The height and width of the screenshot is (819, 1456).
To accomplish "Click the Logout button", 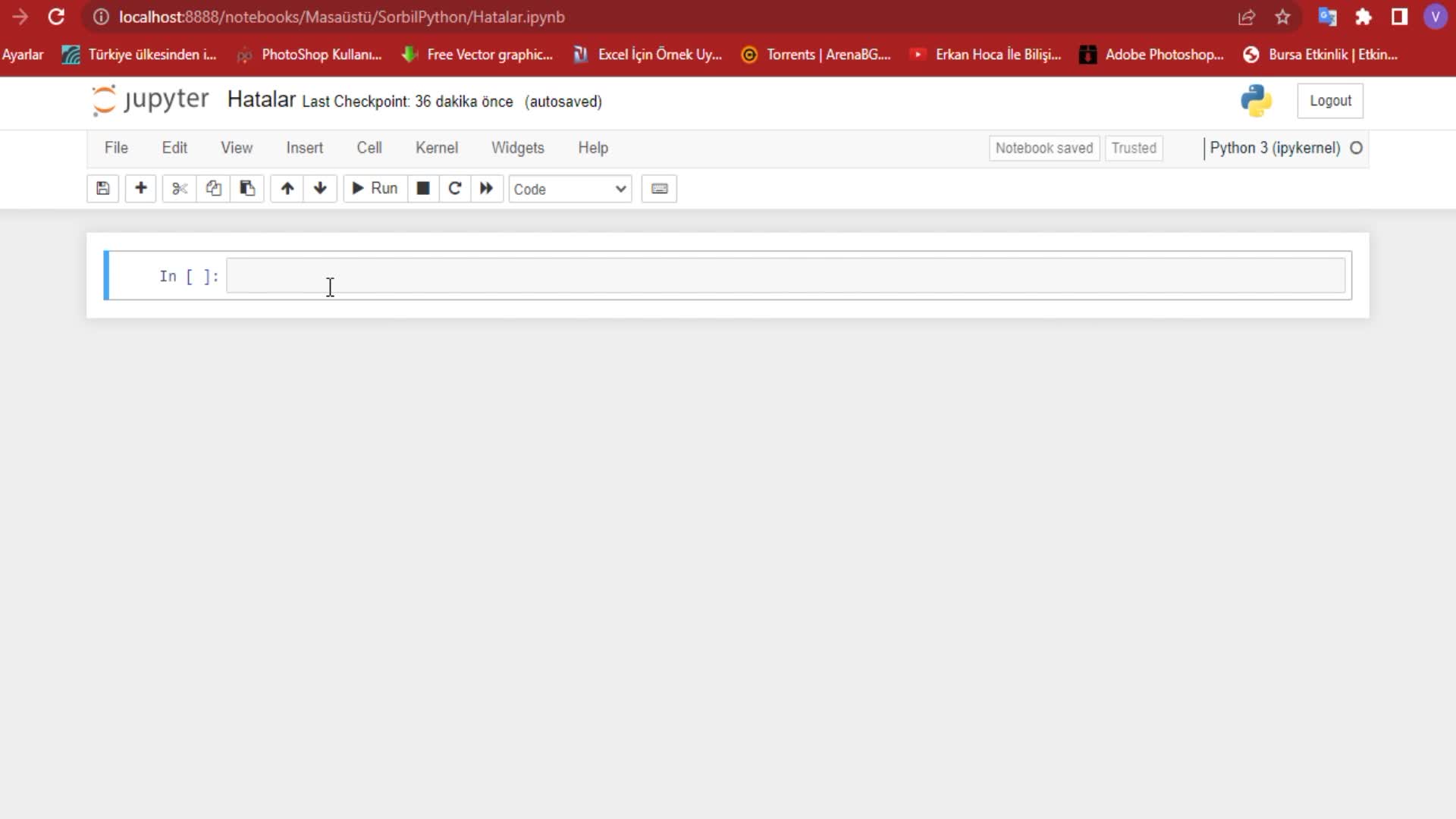I will [1329, 101].
